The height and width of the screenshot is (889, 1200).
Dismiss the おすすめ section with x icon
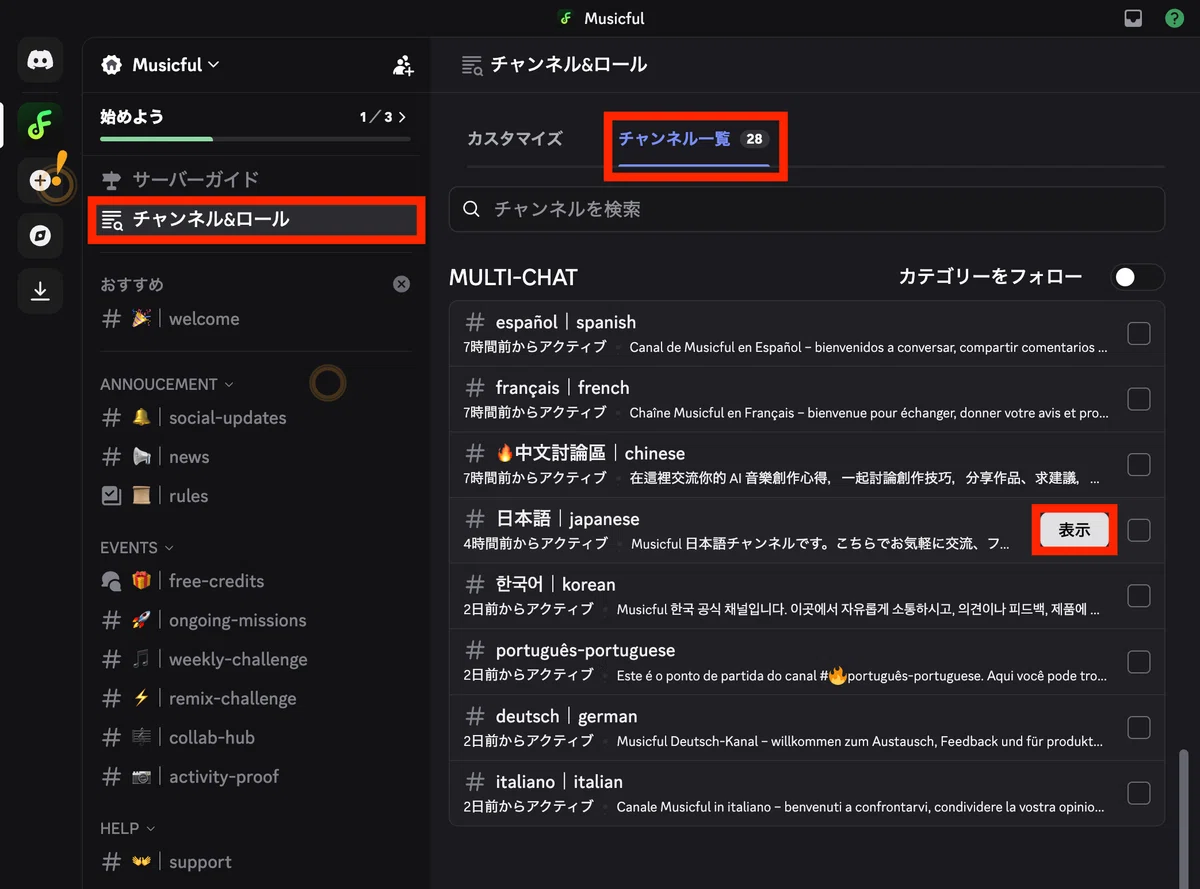tap(401, 284)
